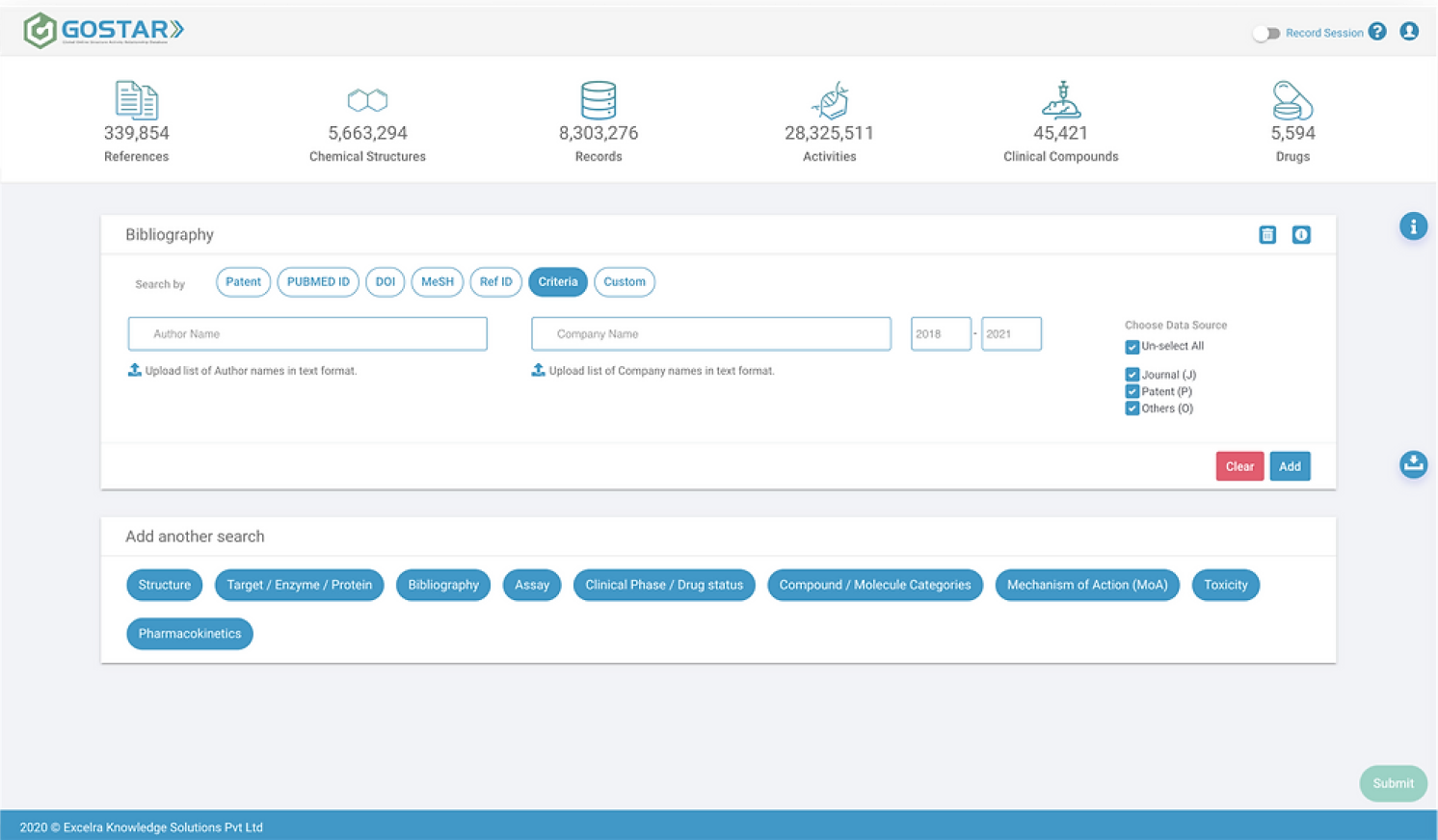Screen dimensions: 1438x840
Task: Delete the Bibliography search with trash icon
Action: (x=1267, y=235)
